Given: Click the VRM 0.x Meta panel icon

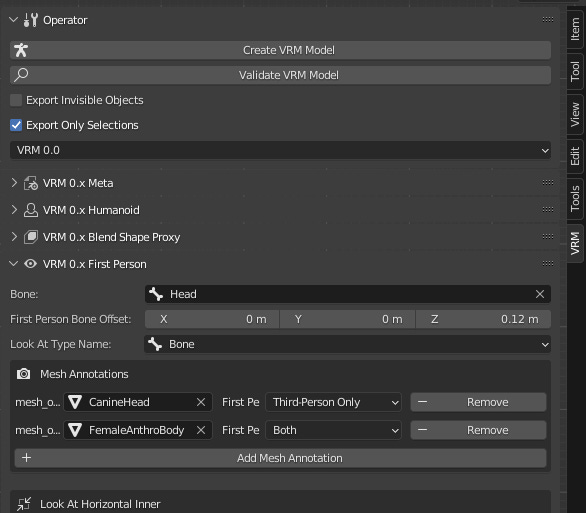Looking at the screenshot, I should tap(31, 183).
